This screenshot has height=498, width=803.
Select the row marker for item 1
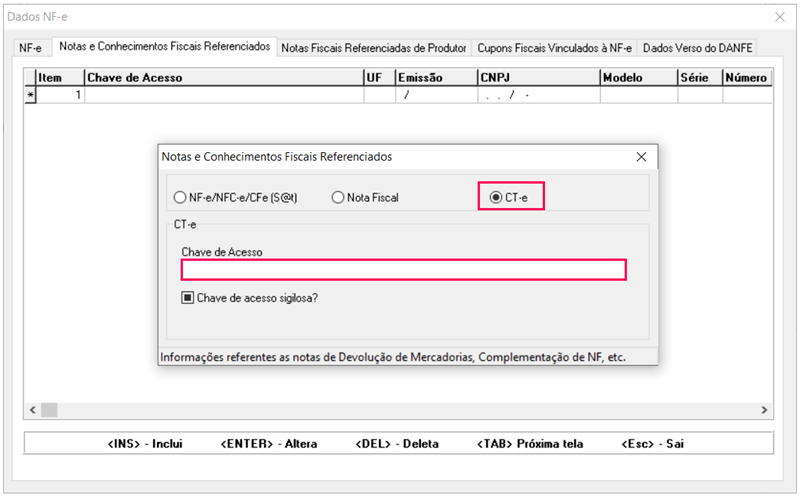point(30,96)
